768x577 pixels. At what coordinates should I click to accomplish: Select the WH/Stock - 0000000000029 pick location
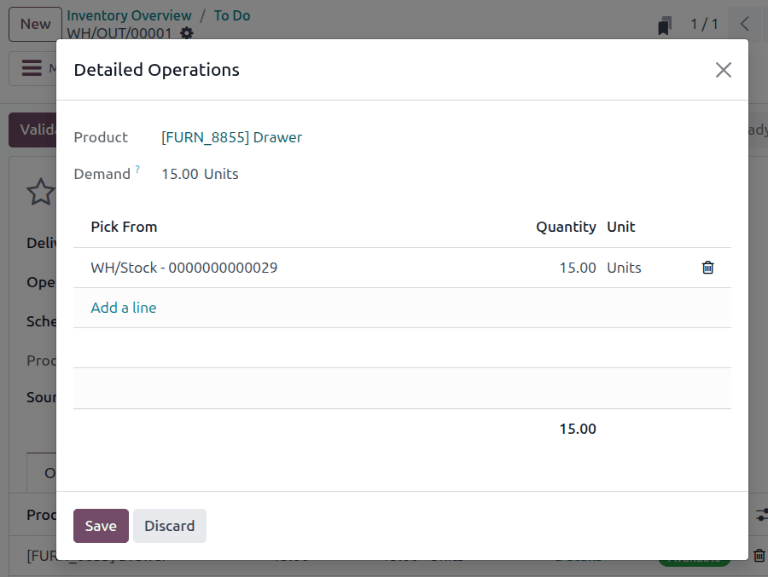coord(184,268)
